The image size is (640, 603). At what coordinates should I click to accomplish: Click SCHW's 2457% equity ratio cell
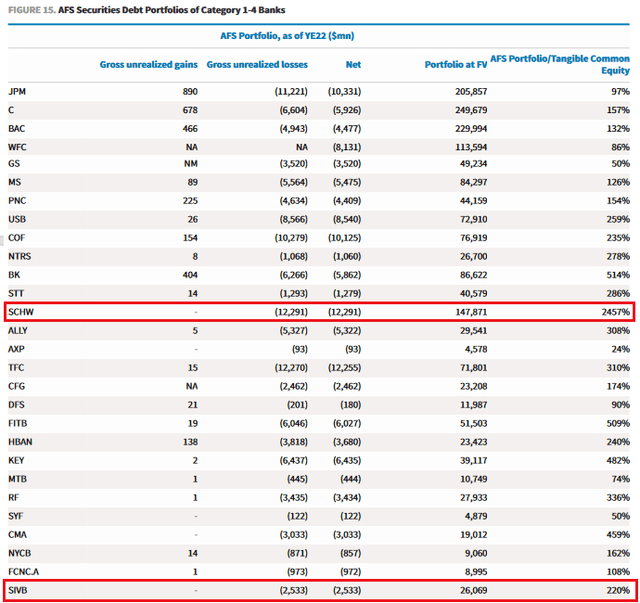pos(611,312)
